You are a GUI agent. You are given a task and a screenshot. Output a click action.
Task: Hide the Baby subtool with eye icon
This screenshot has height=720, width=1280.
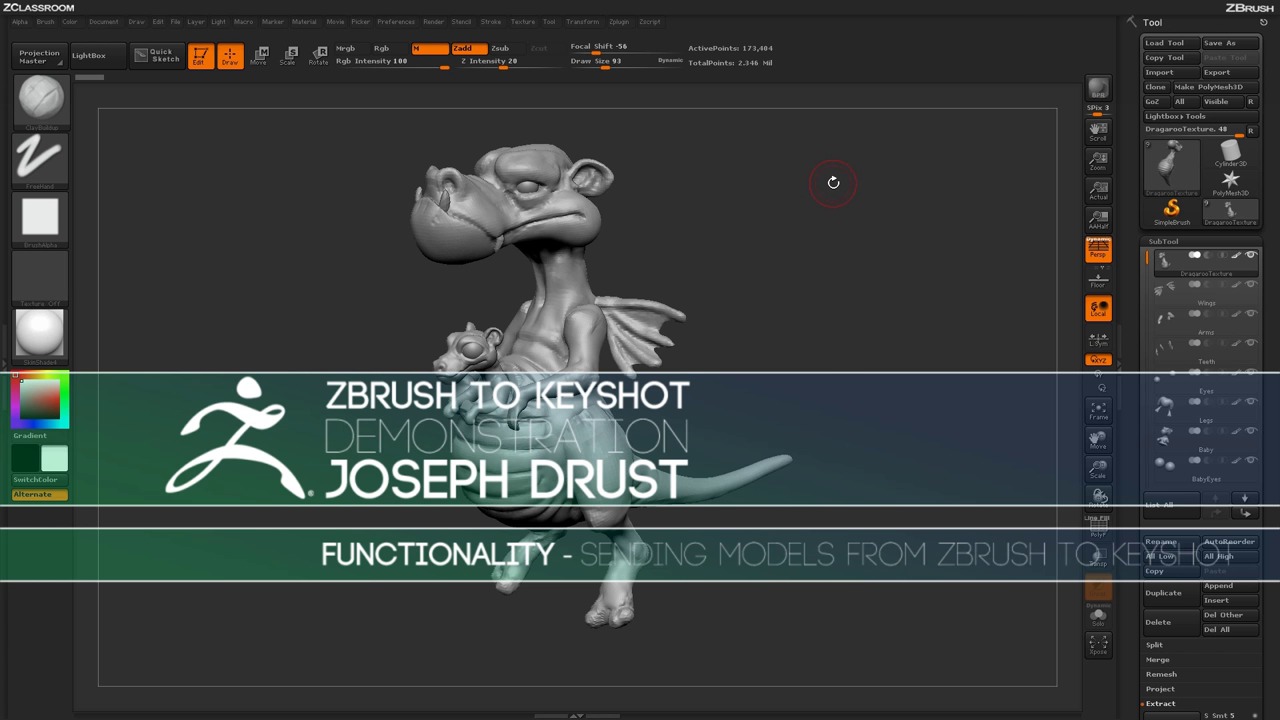pos(1250,431)
